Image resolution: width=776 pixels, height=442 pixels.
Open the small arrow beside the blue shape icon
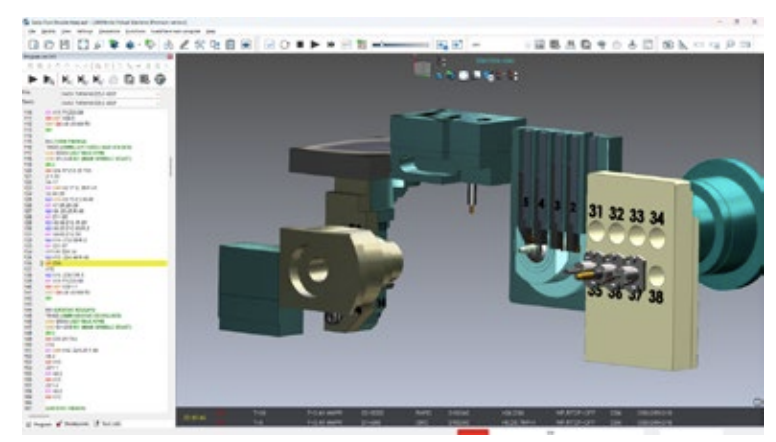(140, 45)
